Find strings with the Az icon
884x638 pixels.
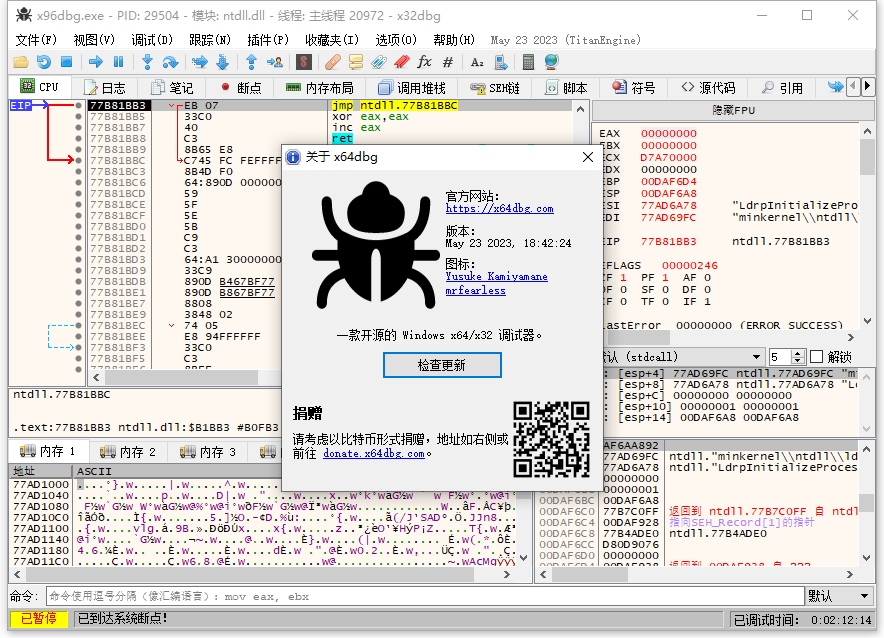(x=477, y=62)
